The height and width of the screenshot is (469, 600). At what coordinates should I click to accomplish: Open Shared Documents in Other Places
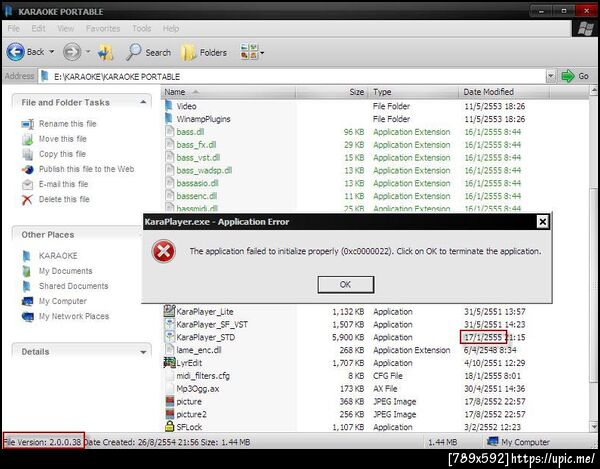(x=73, y=286)
